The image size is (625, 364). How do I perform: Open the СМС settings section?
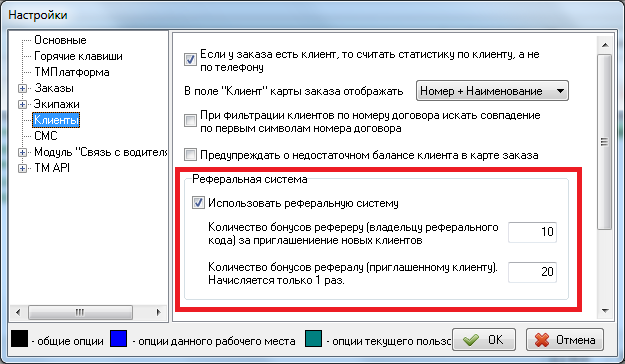(46, 136)
